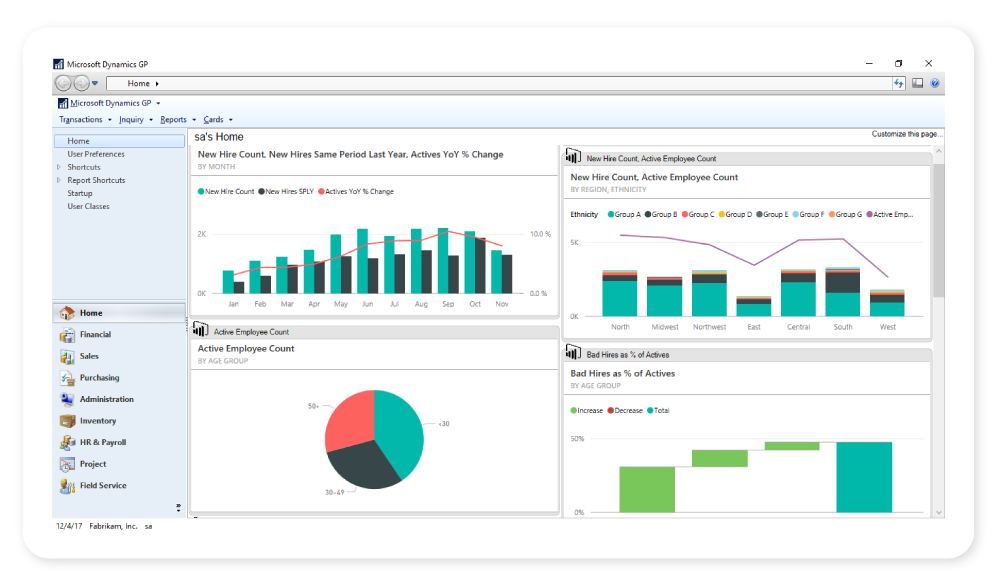Click the "sa's Home" page heading
The width and height of the screenshot is (998, 581).
[x=219, y=137]
